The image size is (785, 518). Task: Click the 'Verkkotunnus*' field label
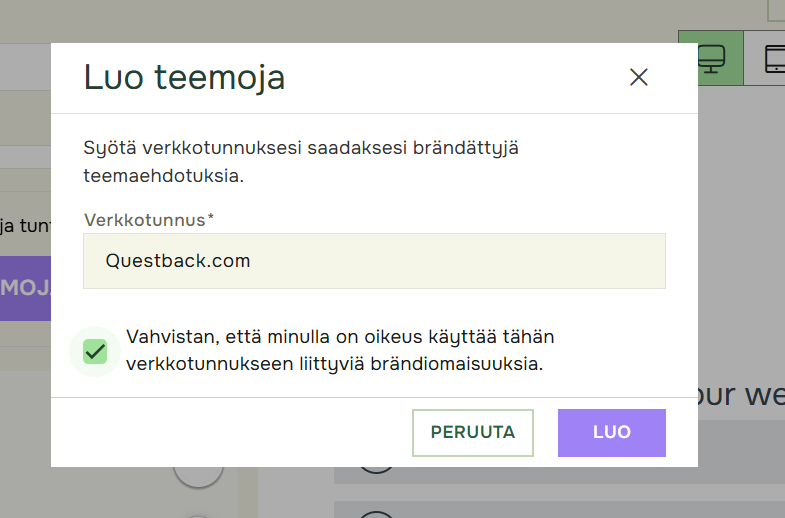(148, 219)
